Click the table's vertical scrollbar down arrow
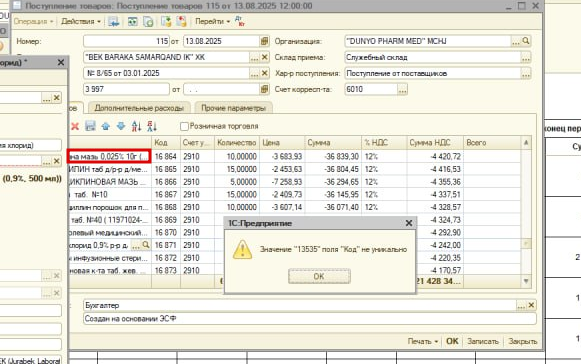This screenshot has height=364, width=581. [x=526, y=281]
